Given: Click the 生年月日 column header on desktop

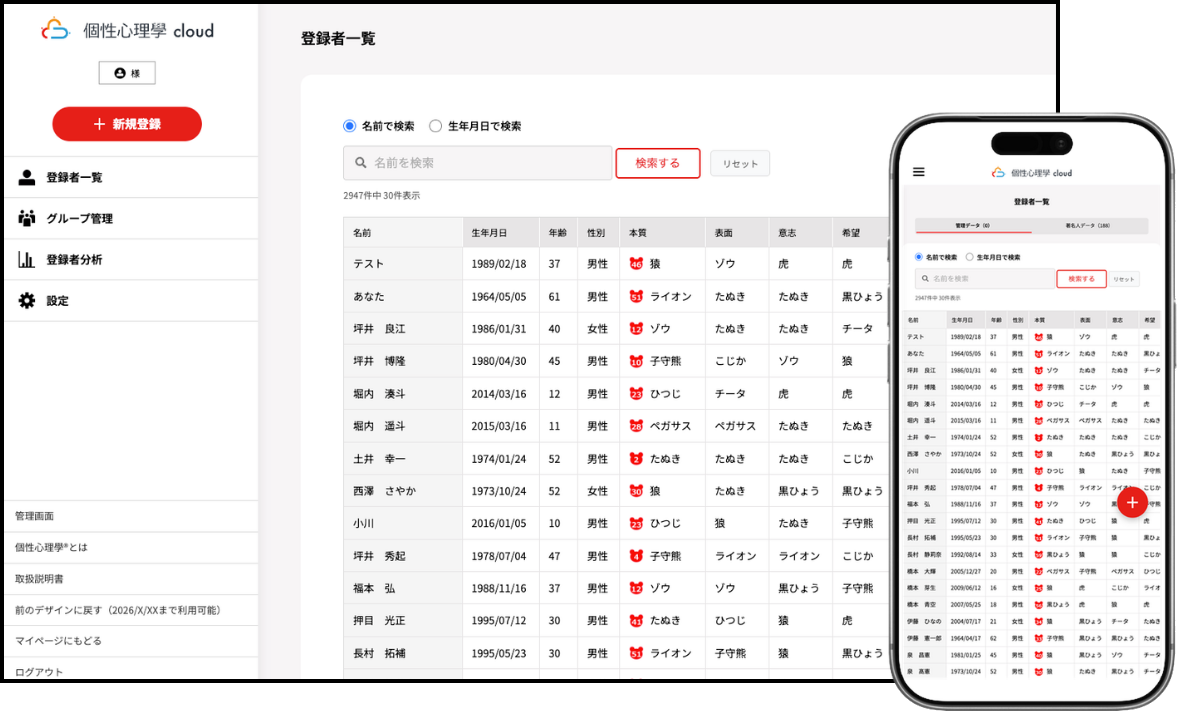Looking at the screenshot, I should coord(501,233).
